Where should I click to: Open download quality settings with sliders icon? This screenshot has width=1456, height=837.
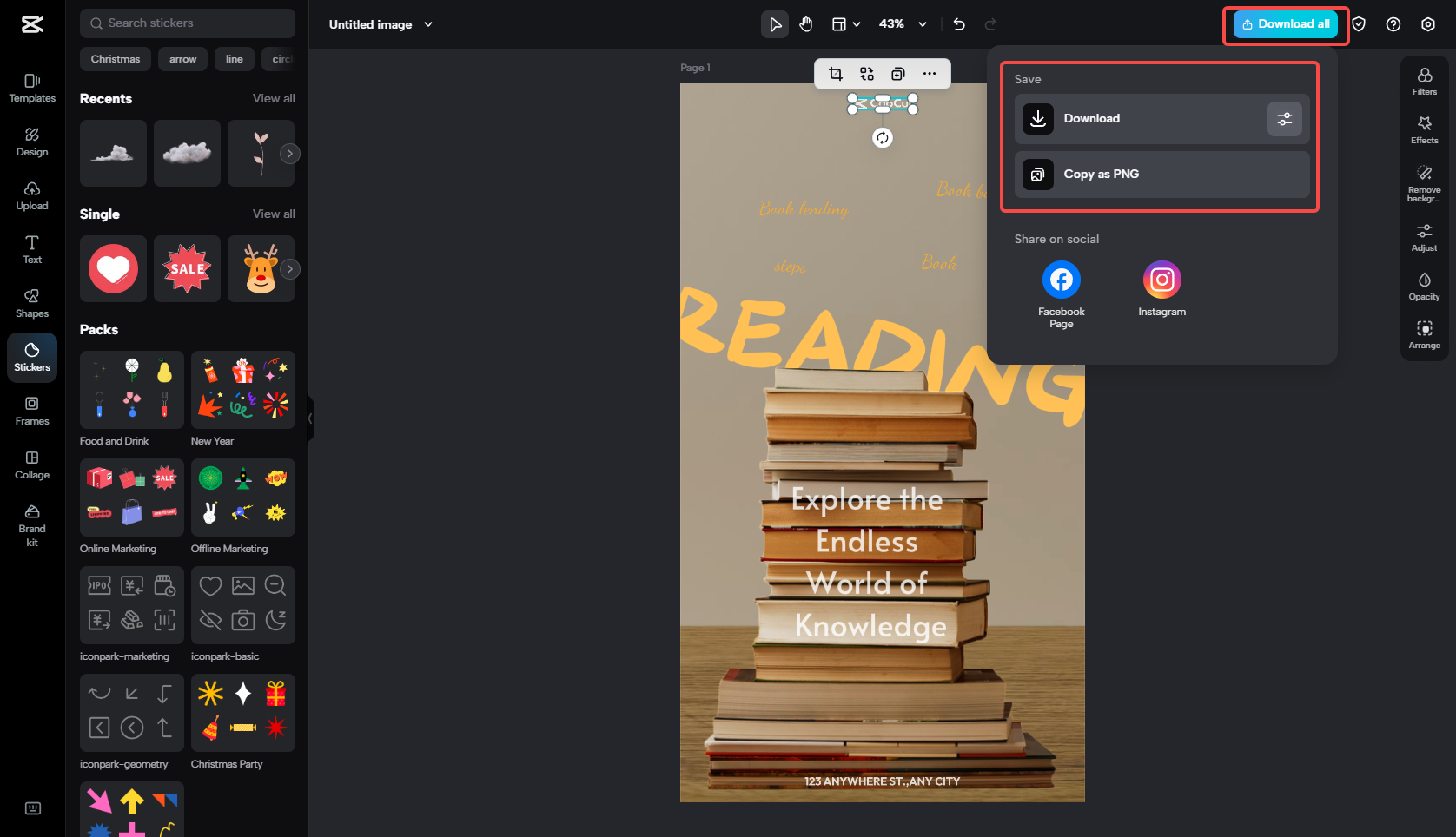[1285, 118]
